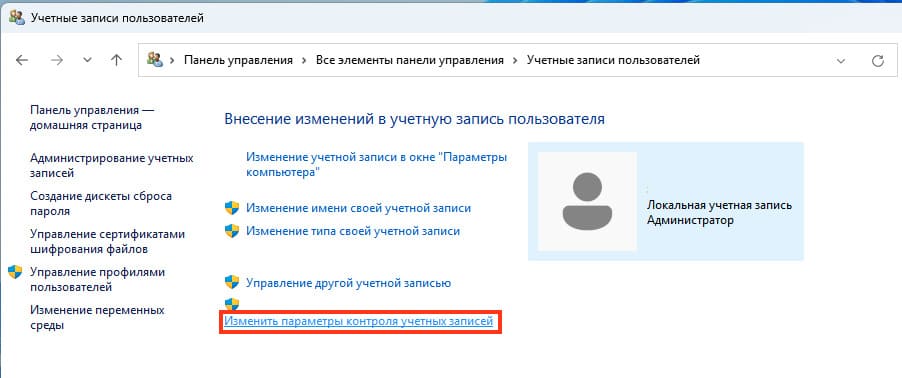
Task: Click the user avatar picture
Action: [x=587, y=201]
